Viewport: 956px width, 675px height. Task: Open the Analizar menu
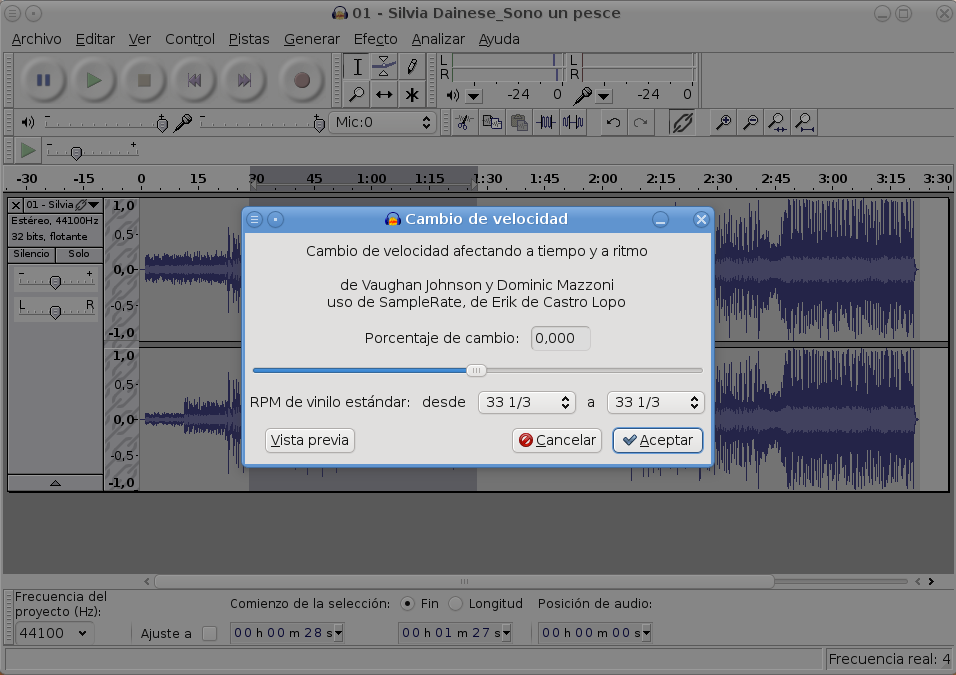438,39
